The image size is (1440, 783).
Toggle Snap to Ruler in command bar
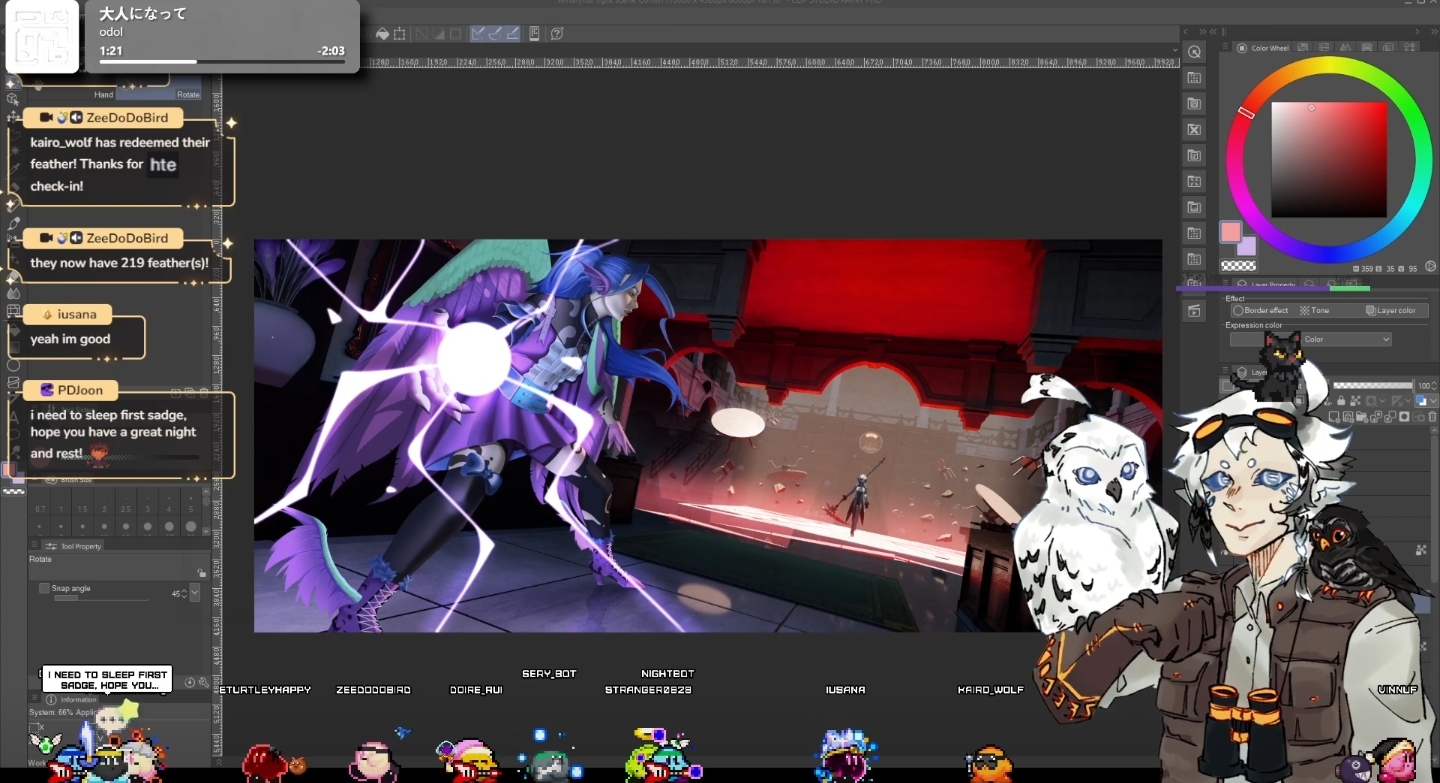[x=478, y=34]
